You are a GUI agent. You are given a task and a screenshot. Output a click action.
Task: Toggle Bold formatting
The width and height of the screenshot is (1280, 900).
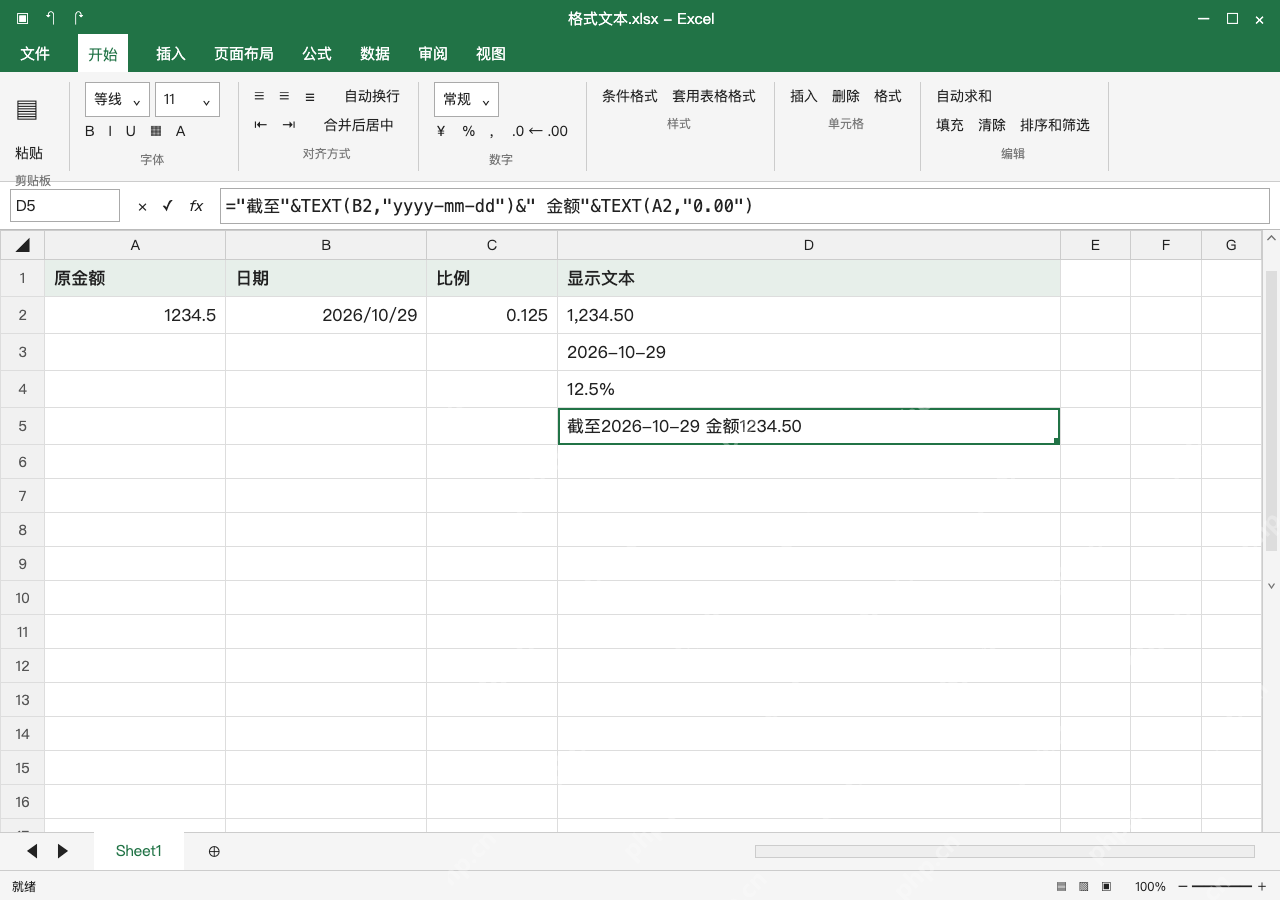click(x=90, y=131)
